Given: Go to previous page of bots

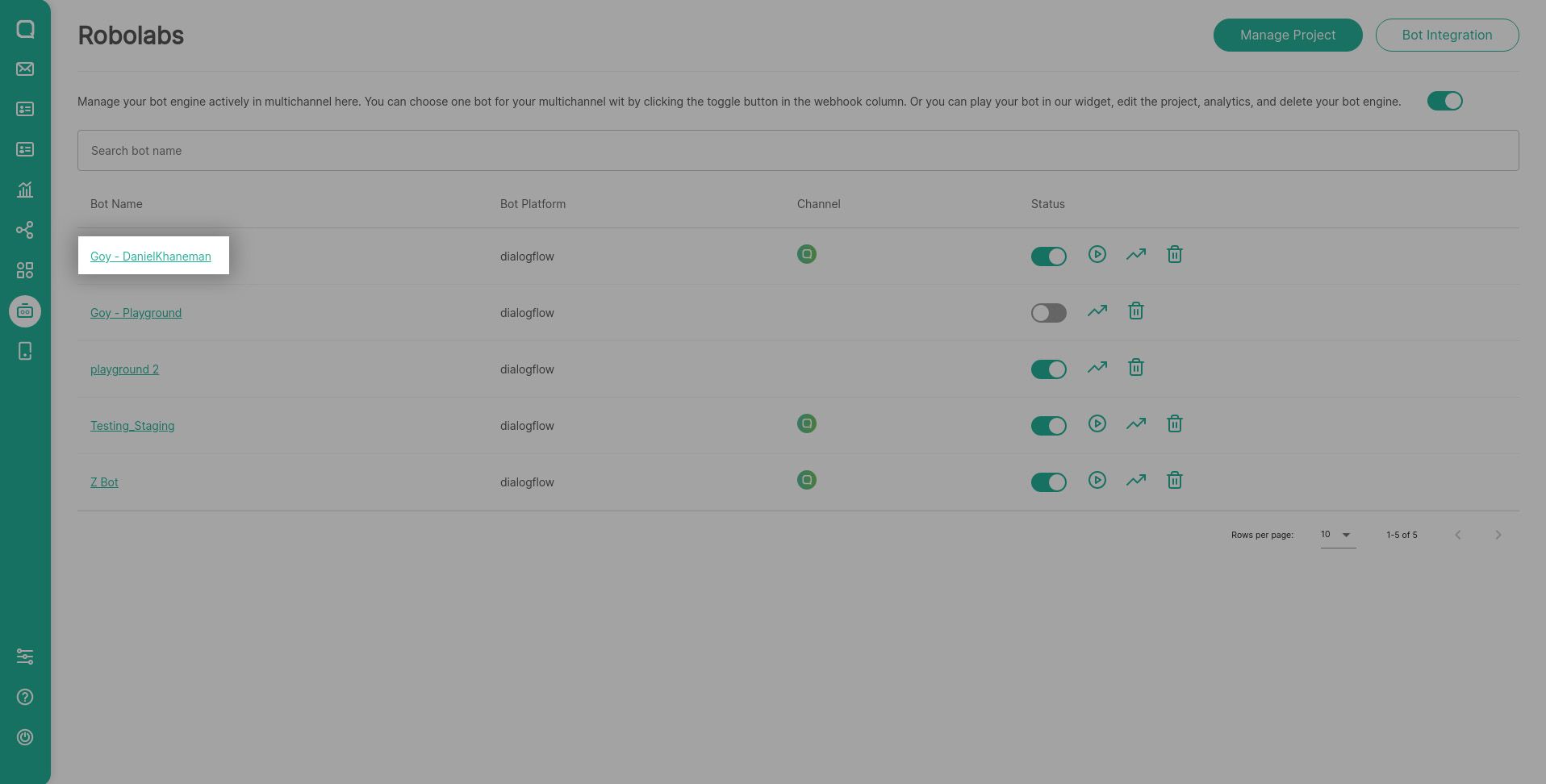Looking at the screenshot, I should point(1457,535).
